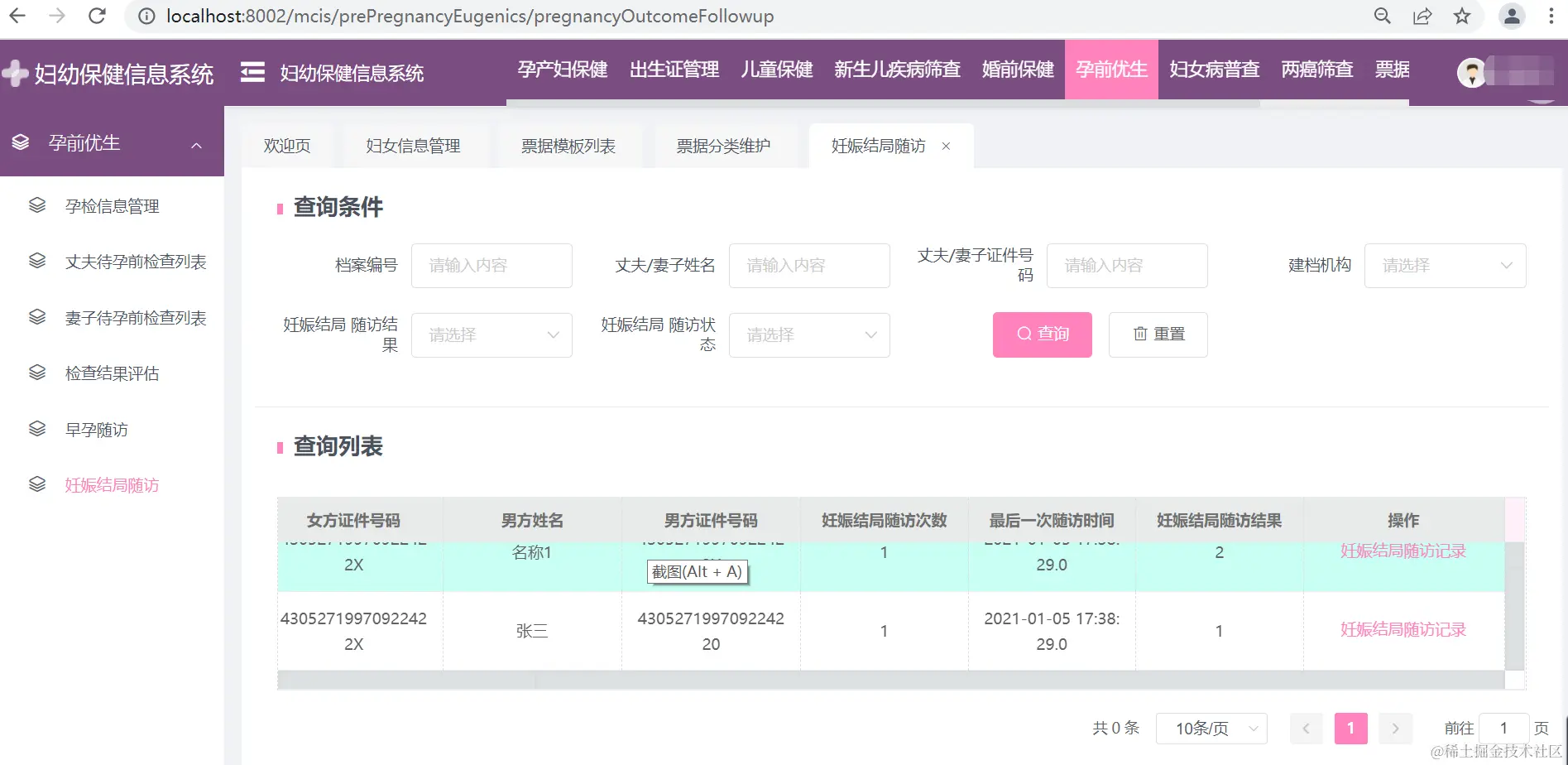Open user avatar in header

1471,73
